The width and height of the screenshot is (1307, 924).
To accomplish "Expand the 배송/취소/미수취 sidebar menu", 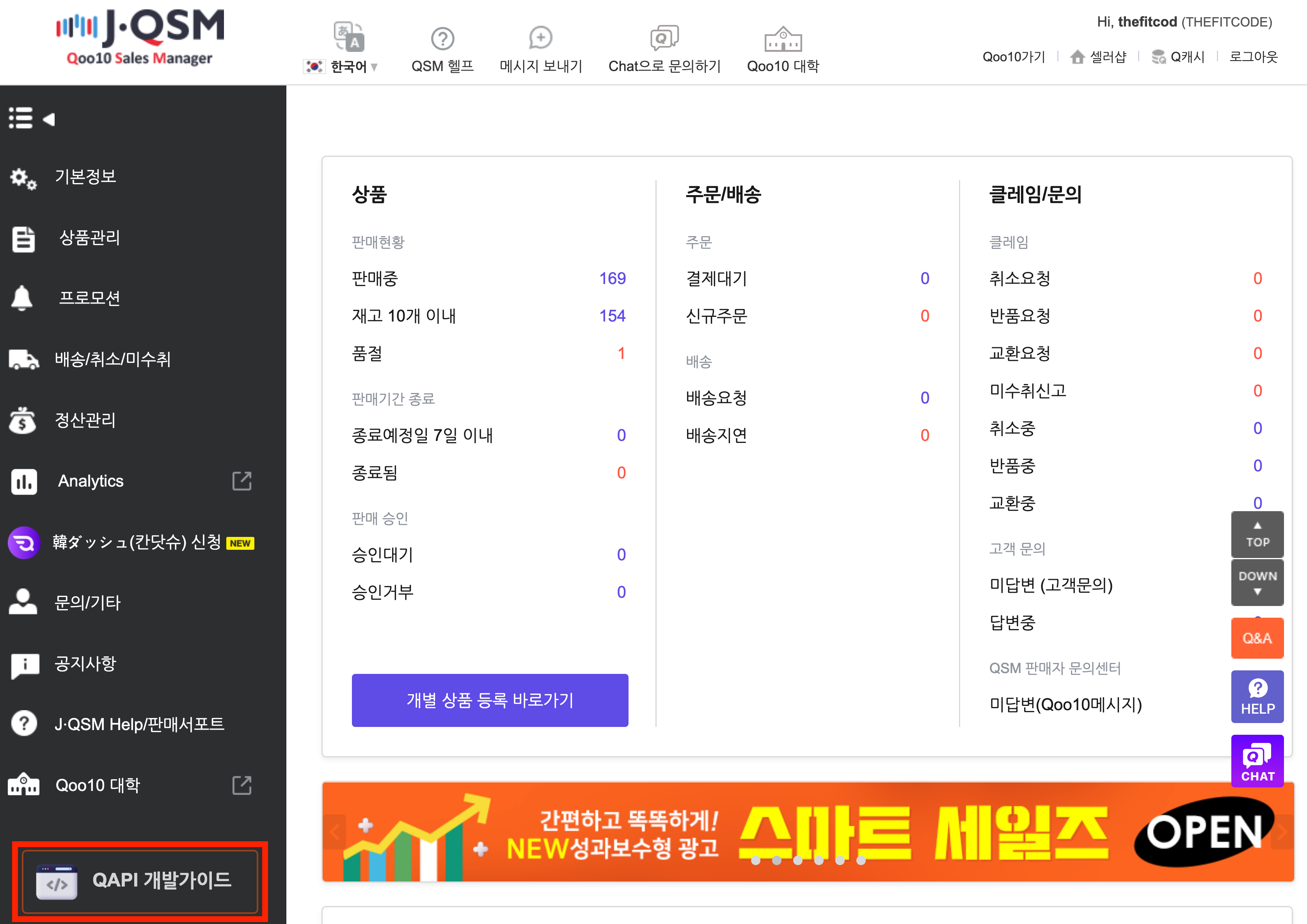I will (112, 359).
